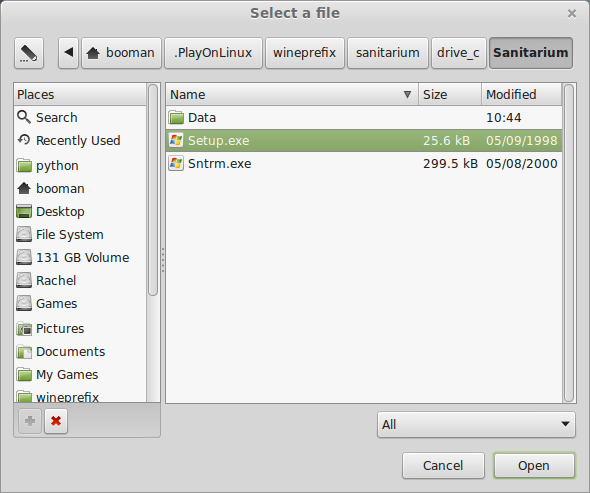Click the Pictures folder icon
The height and width of the screenshot is (493, 590).
click(x=24, y=329)
